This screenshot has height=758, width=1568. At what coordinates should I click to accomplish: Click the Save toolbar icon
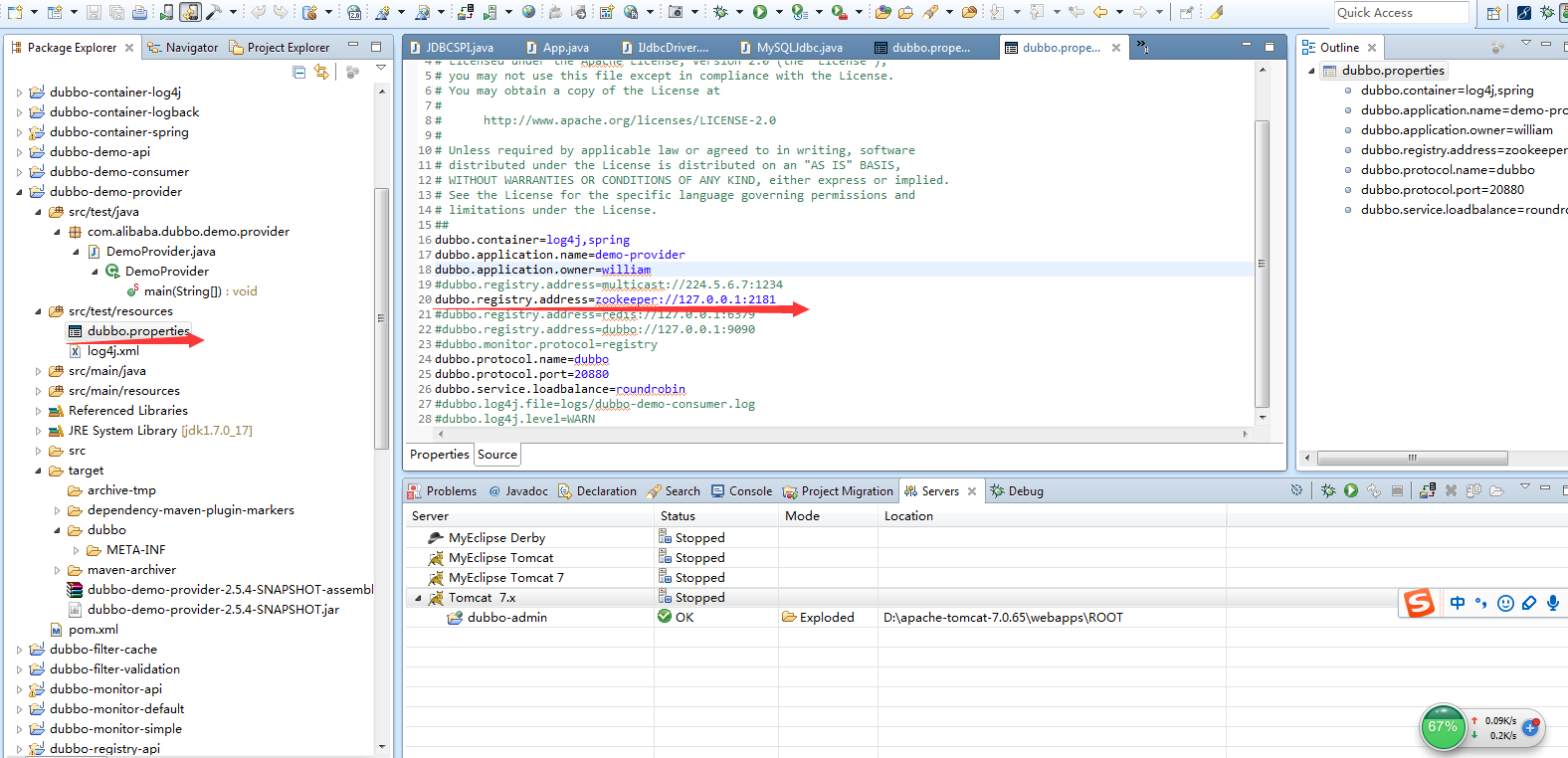tap(94, 12)
